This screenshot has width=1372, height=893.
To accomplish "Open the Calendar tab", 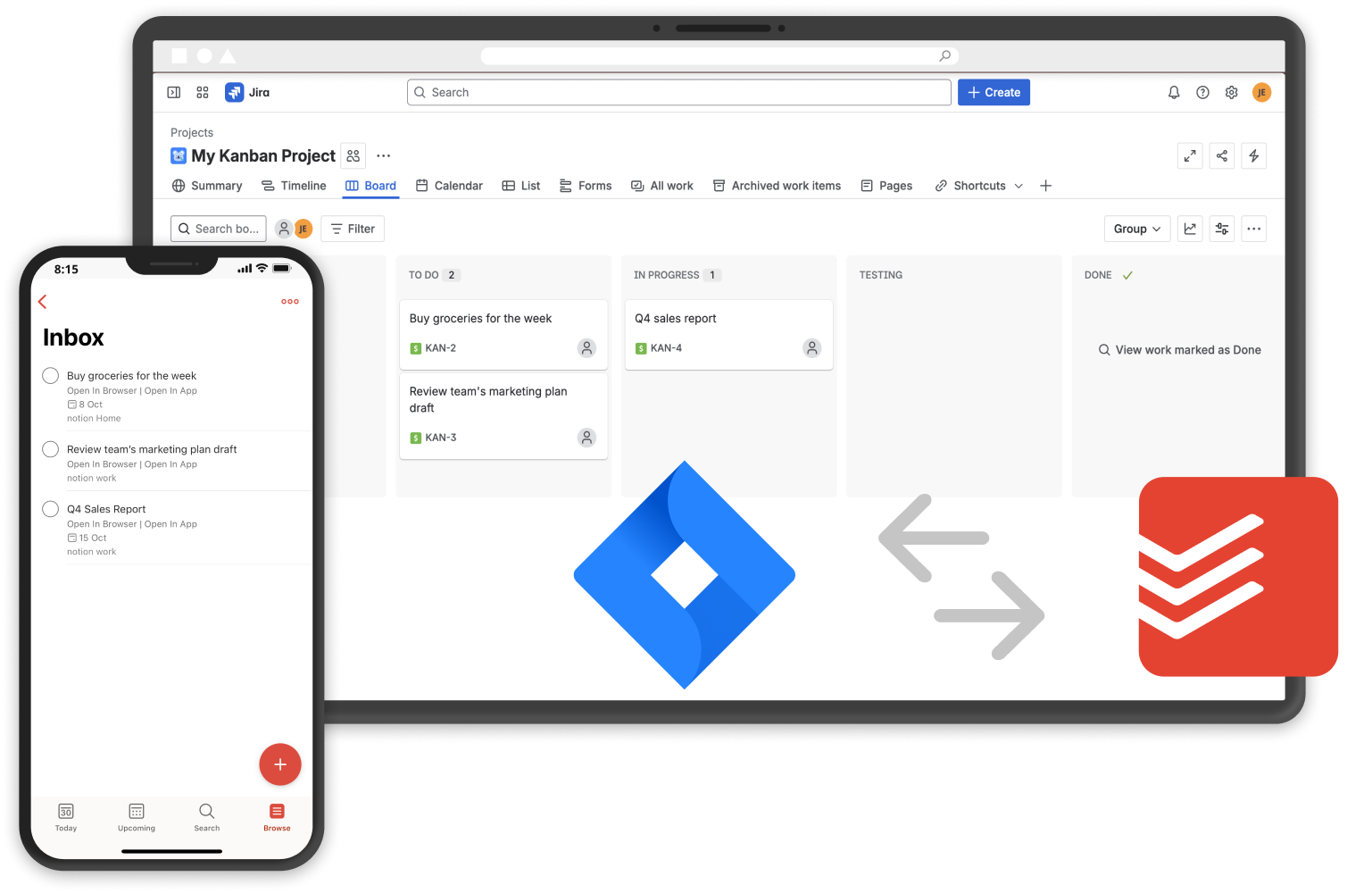I will 449,186.
